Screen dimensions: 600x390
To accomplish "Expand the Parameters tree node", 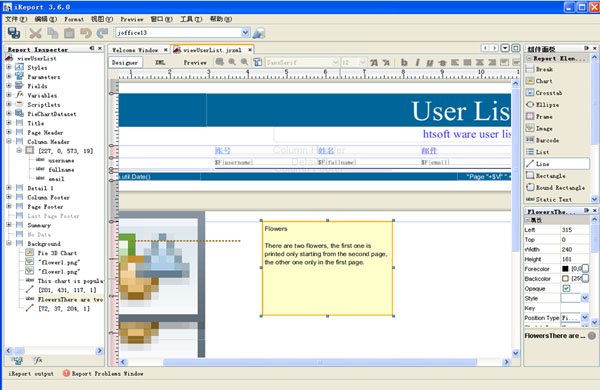I will [9, 76].
